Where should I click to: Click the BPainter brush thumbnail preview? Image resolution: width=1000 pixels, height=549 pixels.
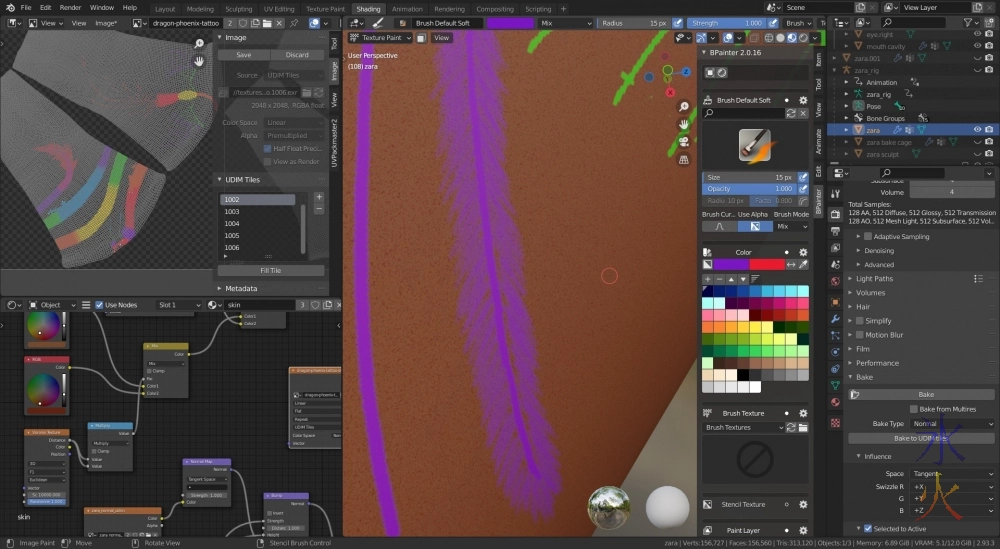coord(754,146)
